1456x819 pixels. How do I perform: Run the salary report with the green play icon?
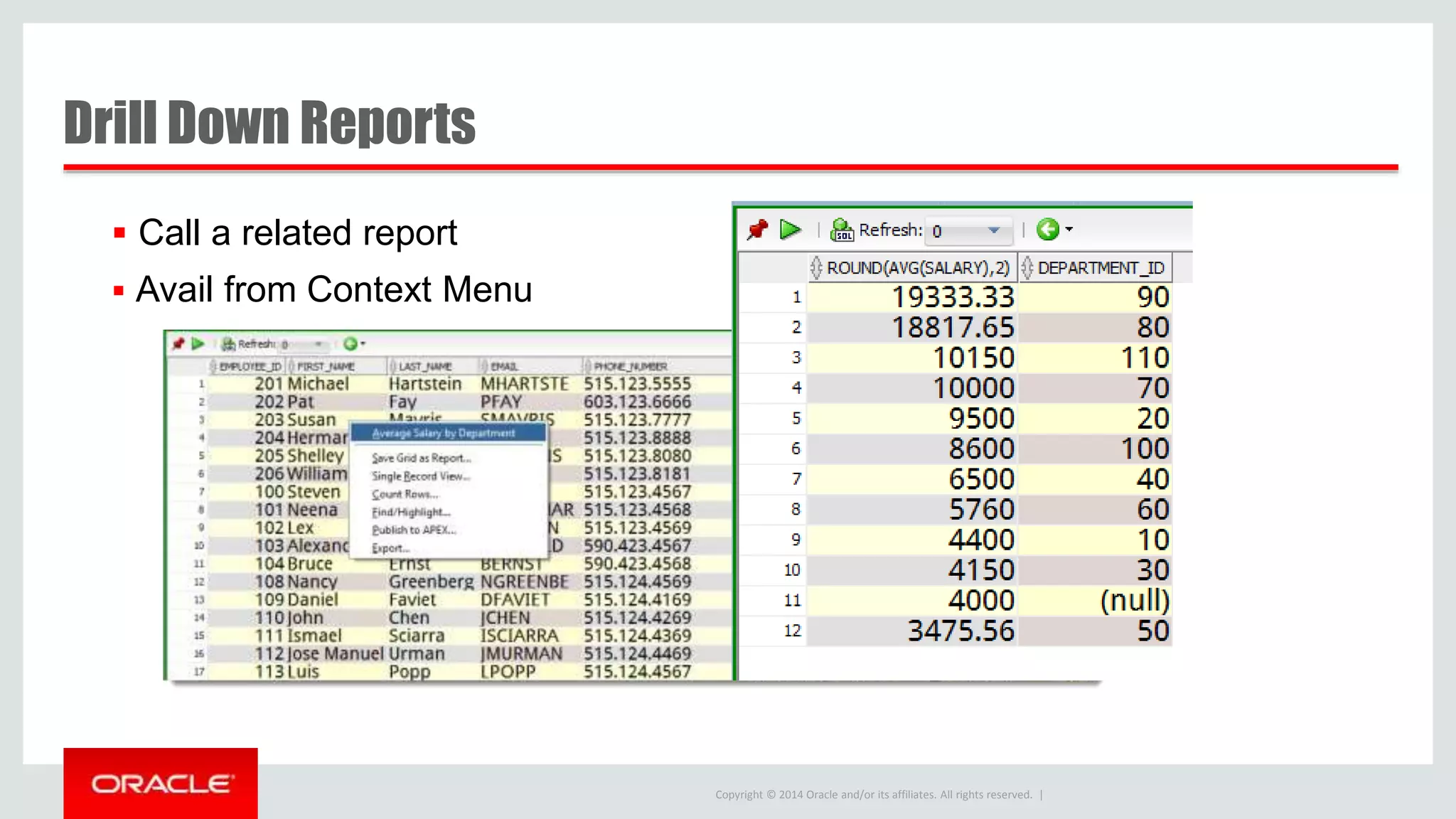pyautogui.click(x=791, y=230)
